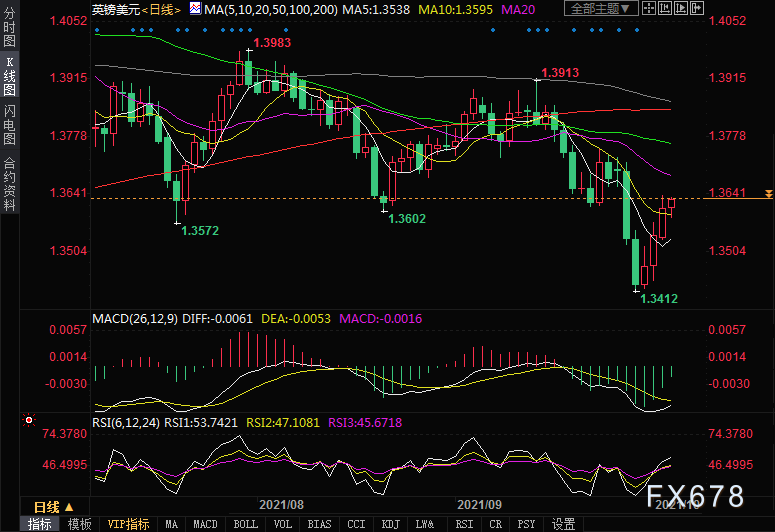Apply the BIAS indicator

pyautogui.click(x=319, y=524)
